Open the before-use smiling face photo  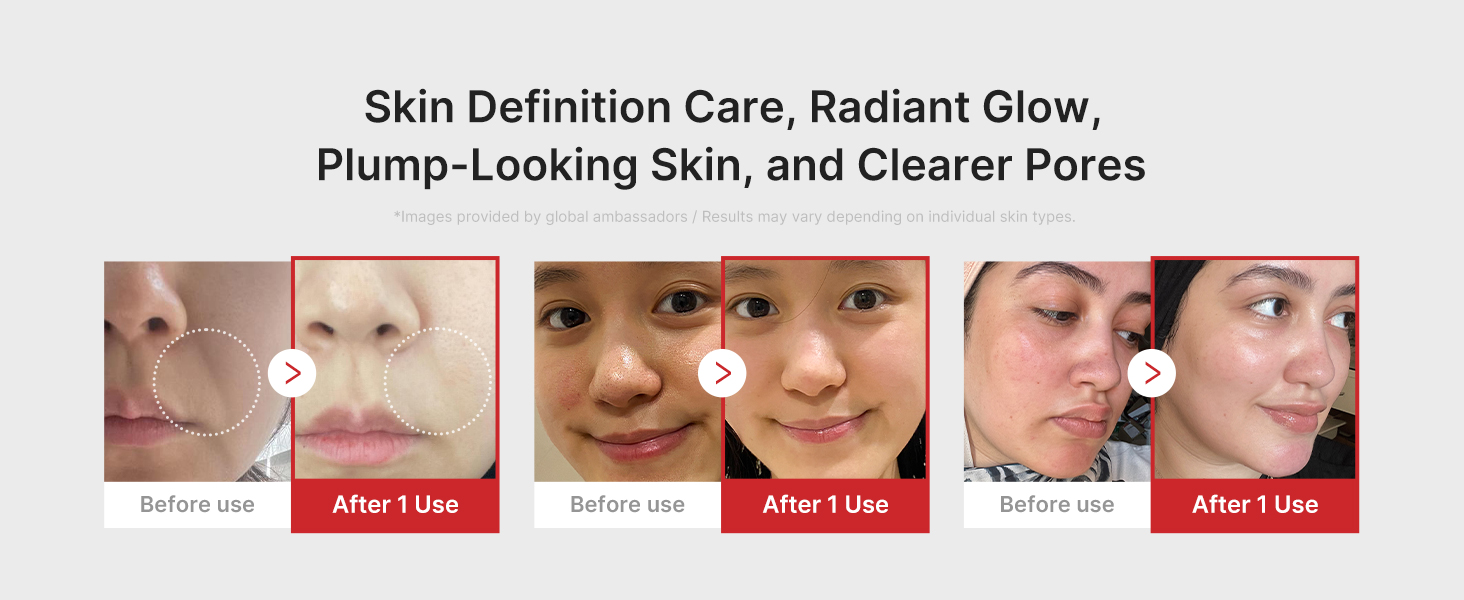[x=628, y=372]
